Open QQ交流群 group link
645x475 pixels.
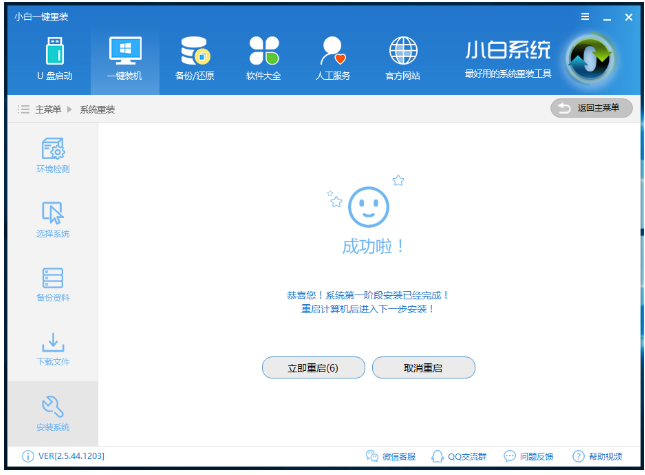click(x=460, y=456)
